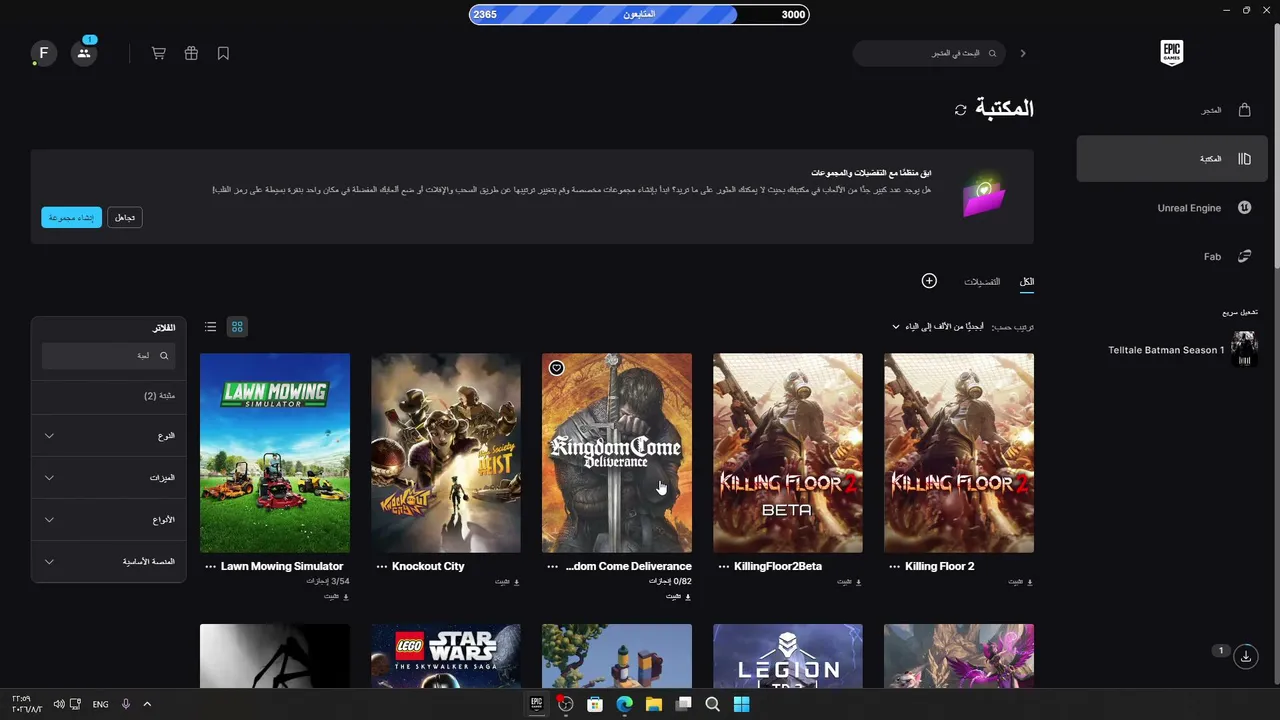Open taskbar search magnifier
This screenshot has width=1280, height=720.
[x=712, y=704]
